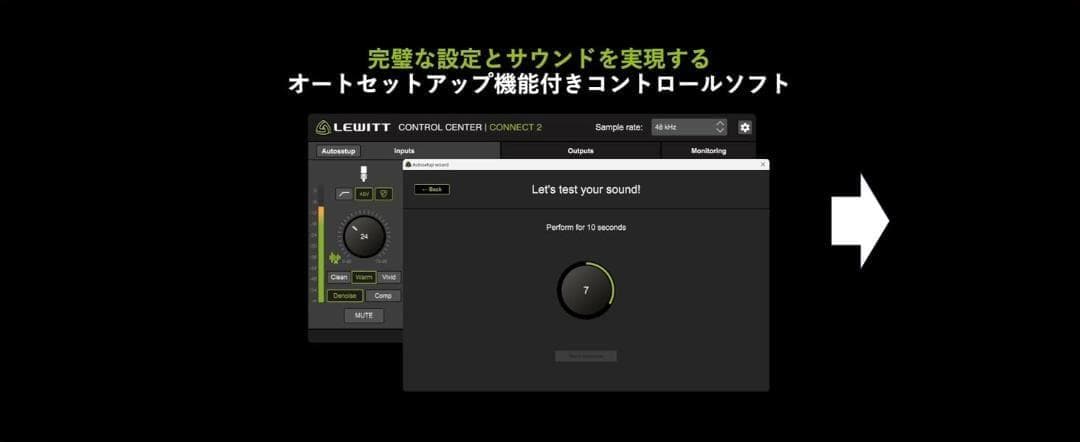Viewport: 1080px width, 442px height.
Task: Click the Autosetup button
Action: click(x=339, y=151)
